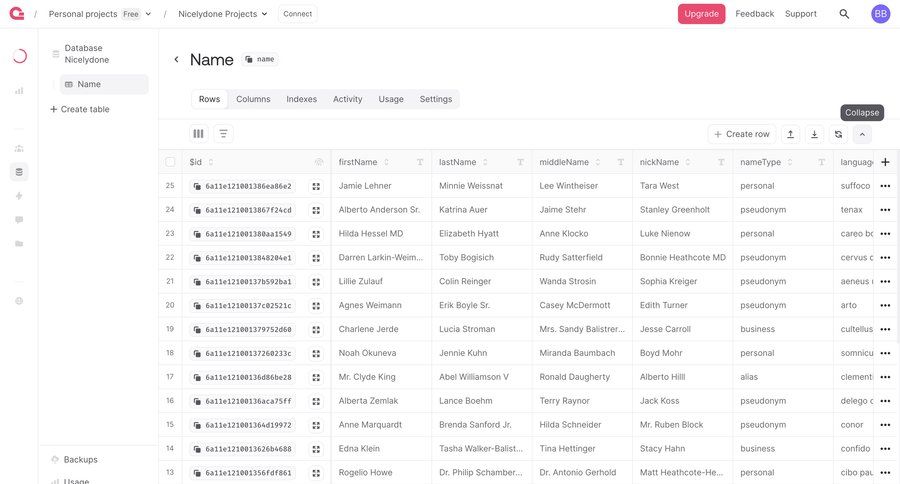The image size is (900, 484).
Task: Refresh the table rows
Action: 838,134
